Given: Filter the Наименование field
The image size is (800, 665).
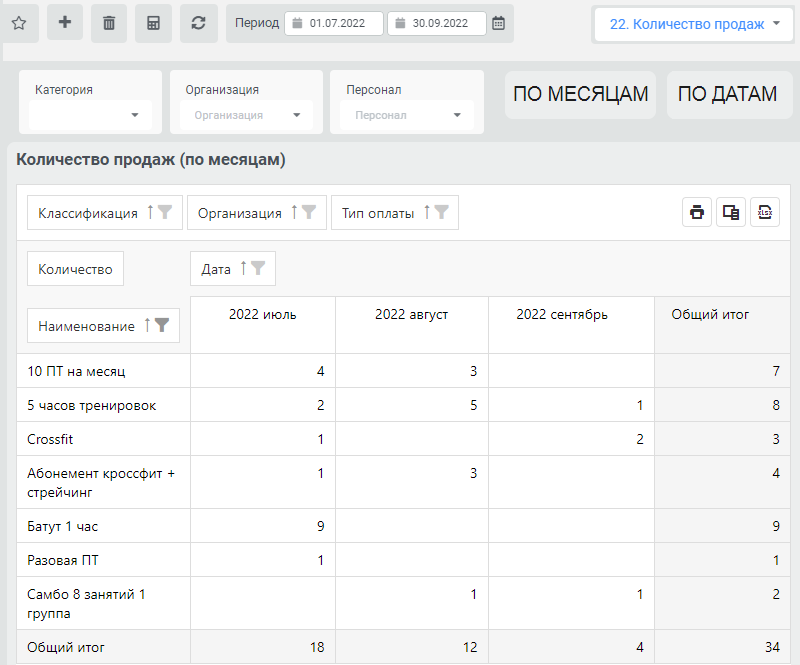Looking at the screenshot, I should tap(162, 325).
